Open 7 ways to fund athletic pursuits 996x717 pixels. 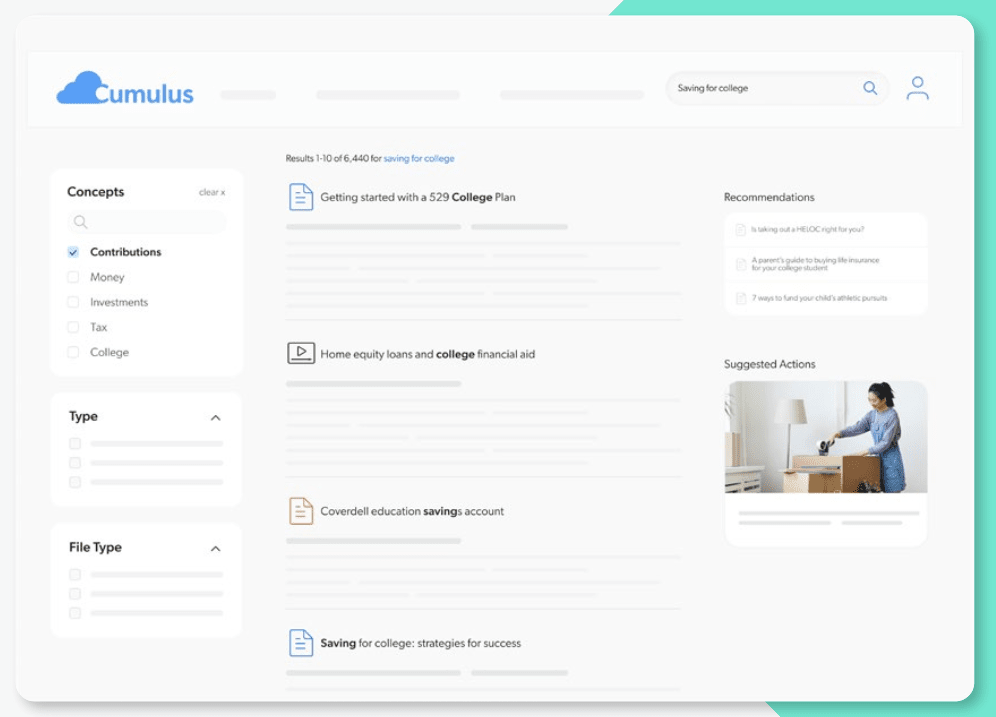(818, 298)
